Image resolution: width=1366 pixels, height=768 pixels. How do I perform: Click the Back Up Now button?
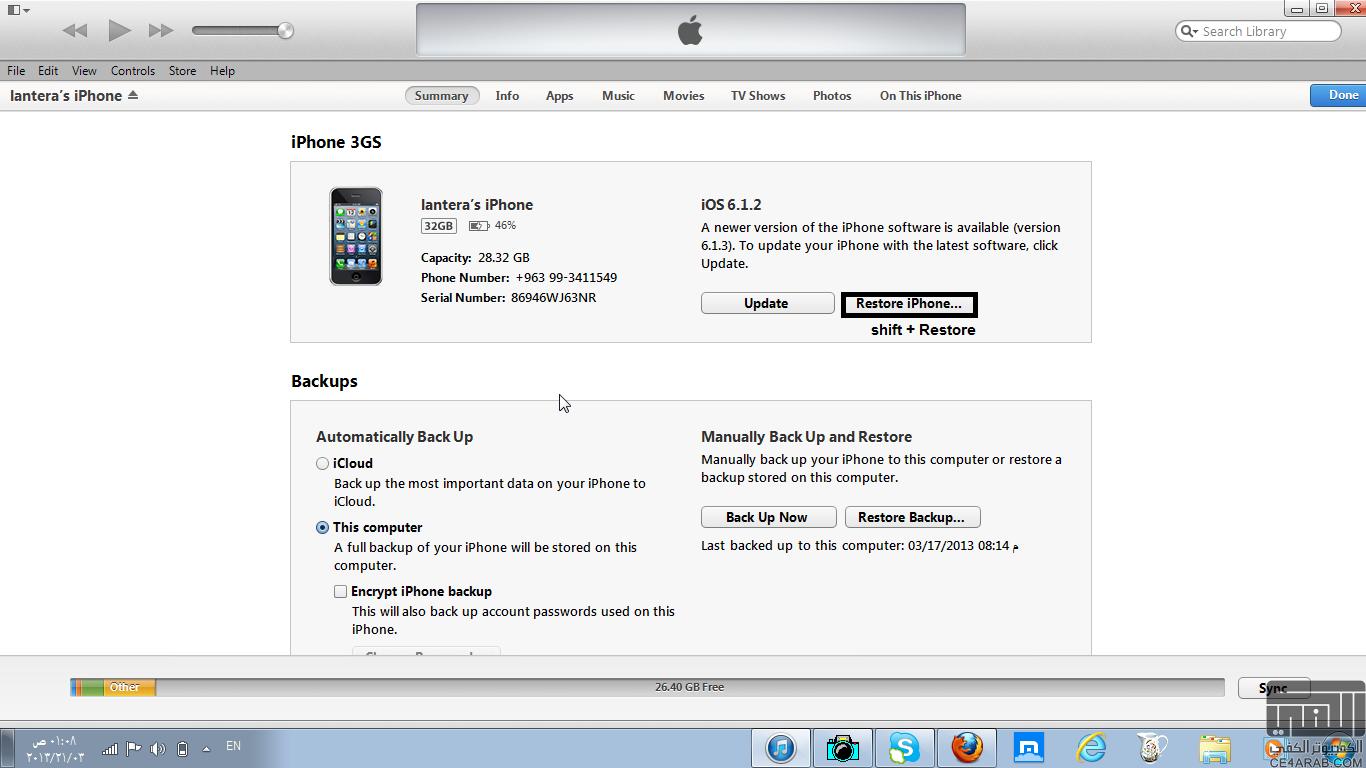point(768,517)
